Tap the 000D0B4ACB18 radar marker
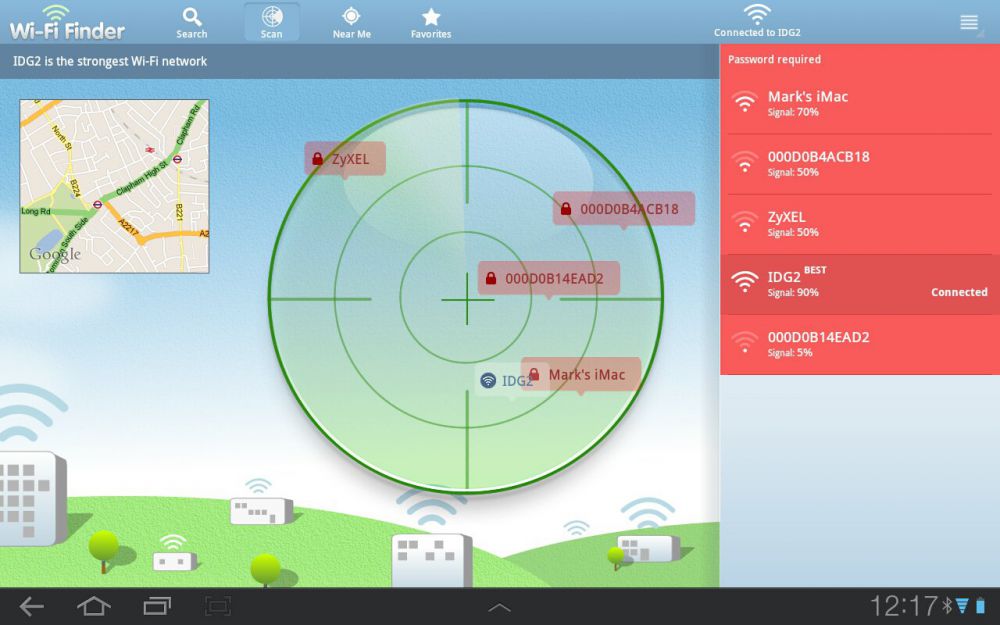Image resolution: width=1000 pixels, height=625 pixels. click(x=623, y=209)
